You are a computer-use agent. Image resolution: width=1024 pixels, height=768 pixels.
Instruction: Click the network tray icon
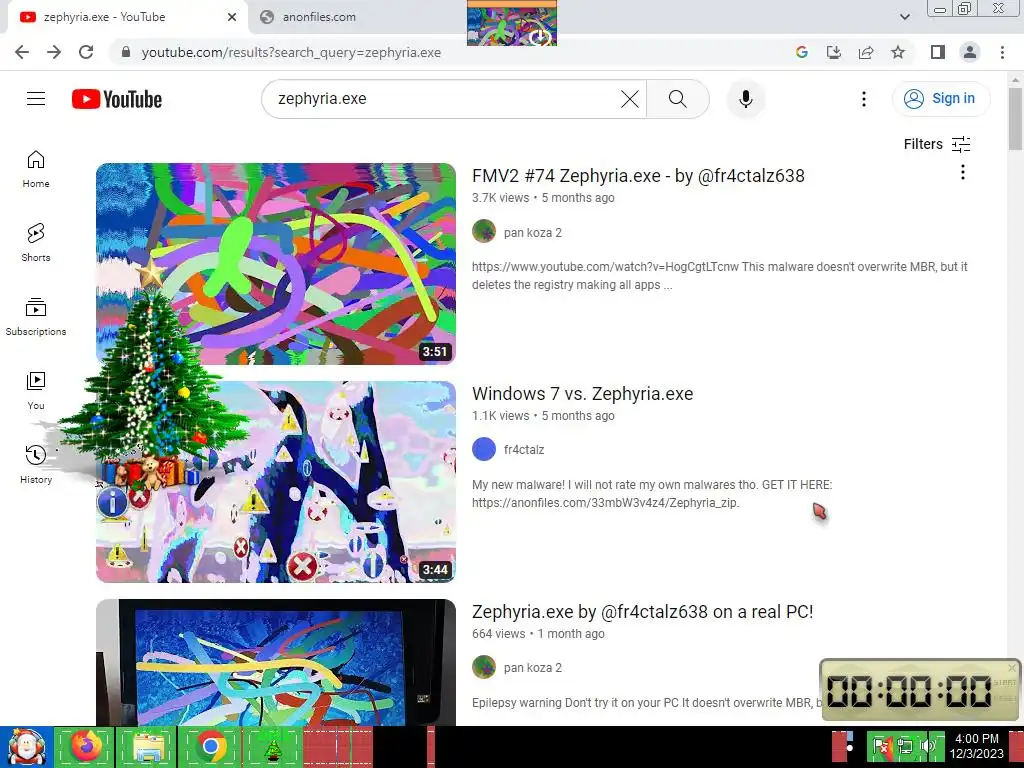[x=905, y=746]
